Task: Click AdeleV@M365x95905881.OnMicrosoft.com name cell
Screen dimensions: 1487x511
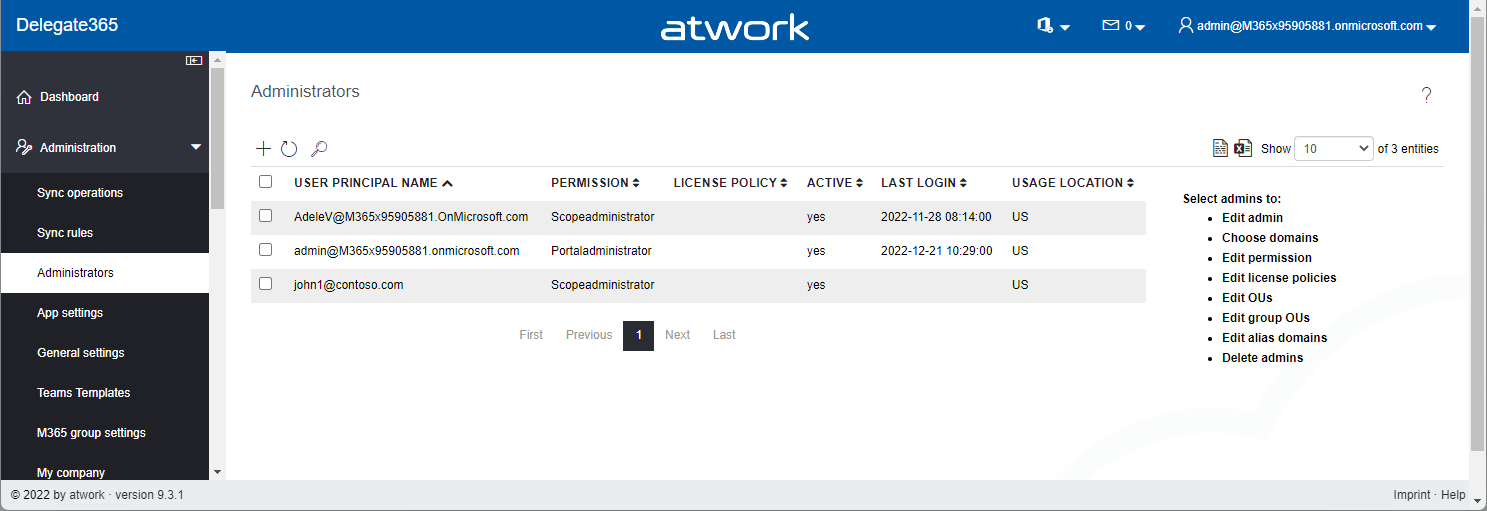Action: coord(411,217)
